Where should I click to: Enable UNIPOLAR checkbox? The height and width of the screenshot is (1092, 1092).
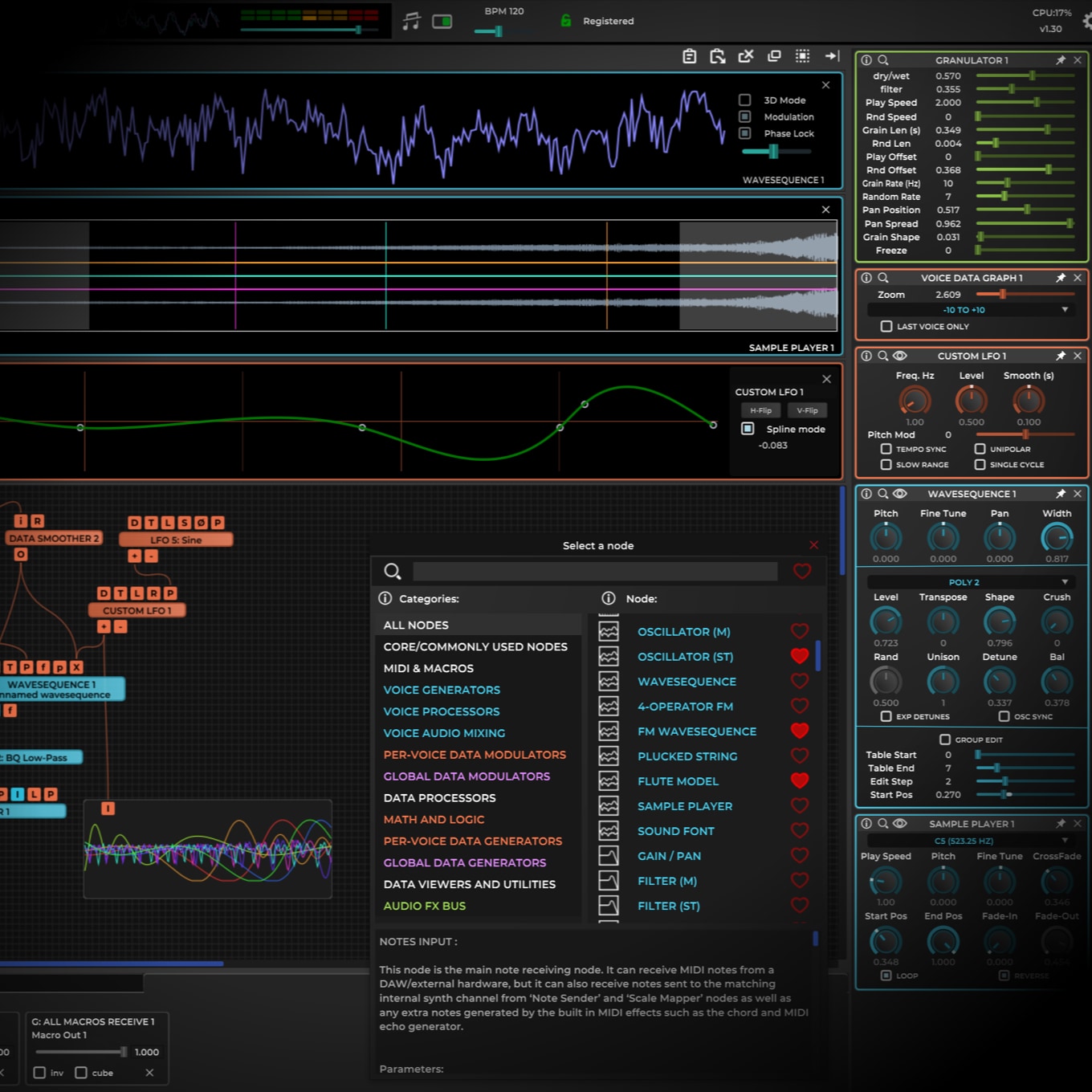pos(980,449)
